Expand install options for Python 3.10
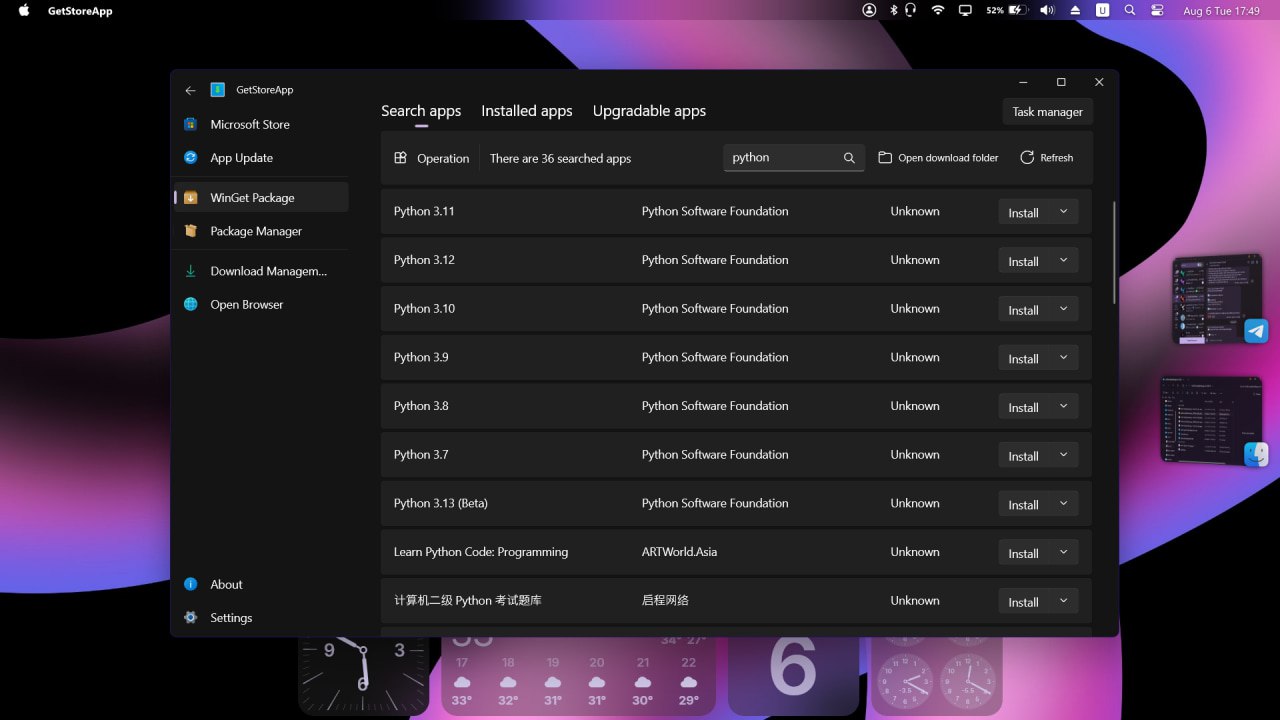This screenshot has height=720, width=1280. pos(1063,309)
